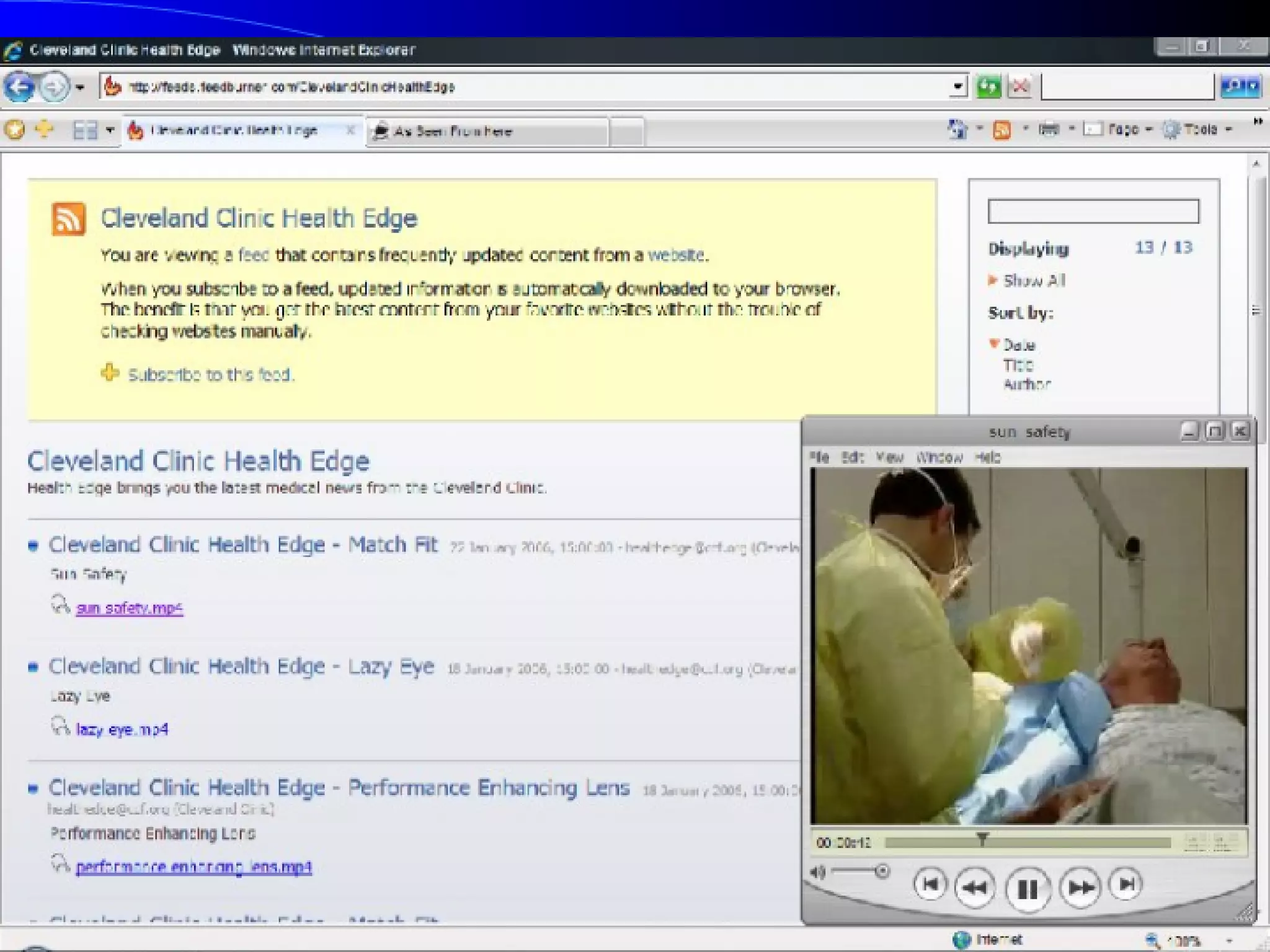Screen dimensions: 1270x952
Task: Click the Print toolbar icon
Action: point(1049,130)
